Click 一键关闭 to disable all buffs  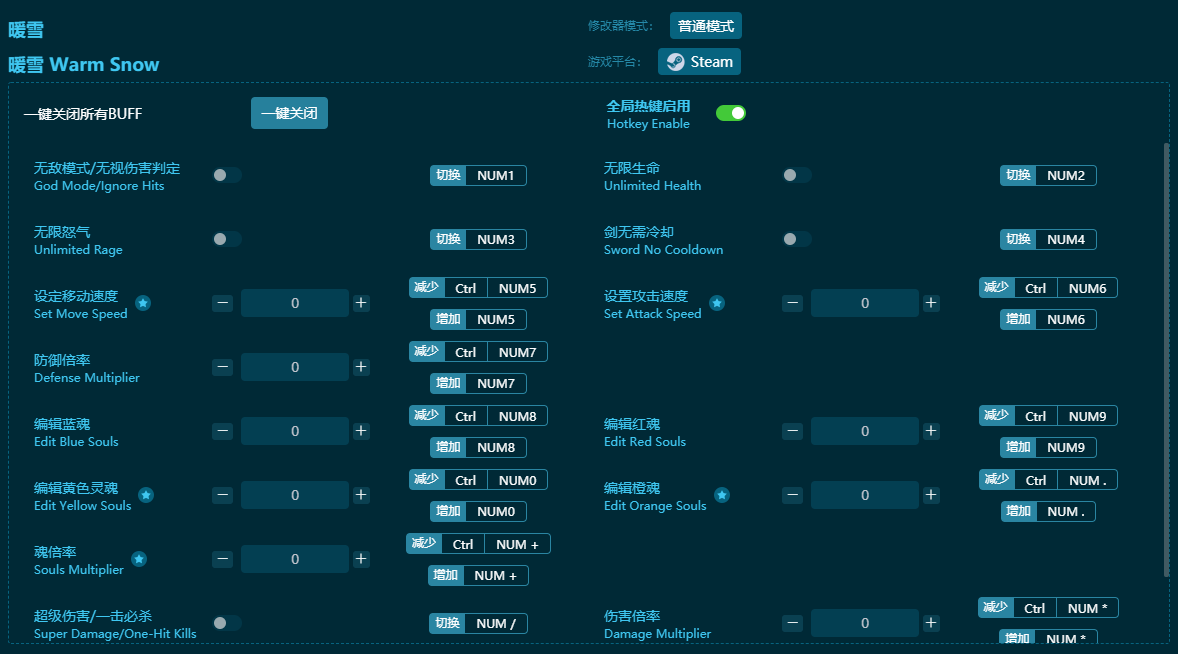pos(289,113)
